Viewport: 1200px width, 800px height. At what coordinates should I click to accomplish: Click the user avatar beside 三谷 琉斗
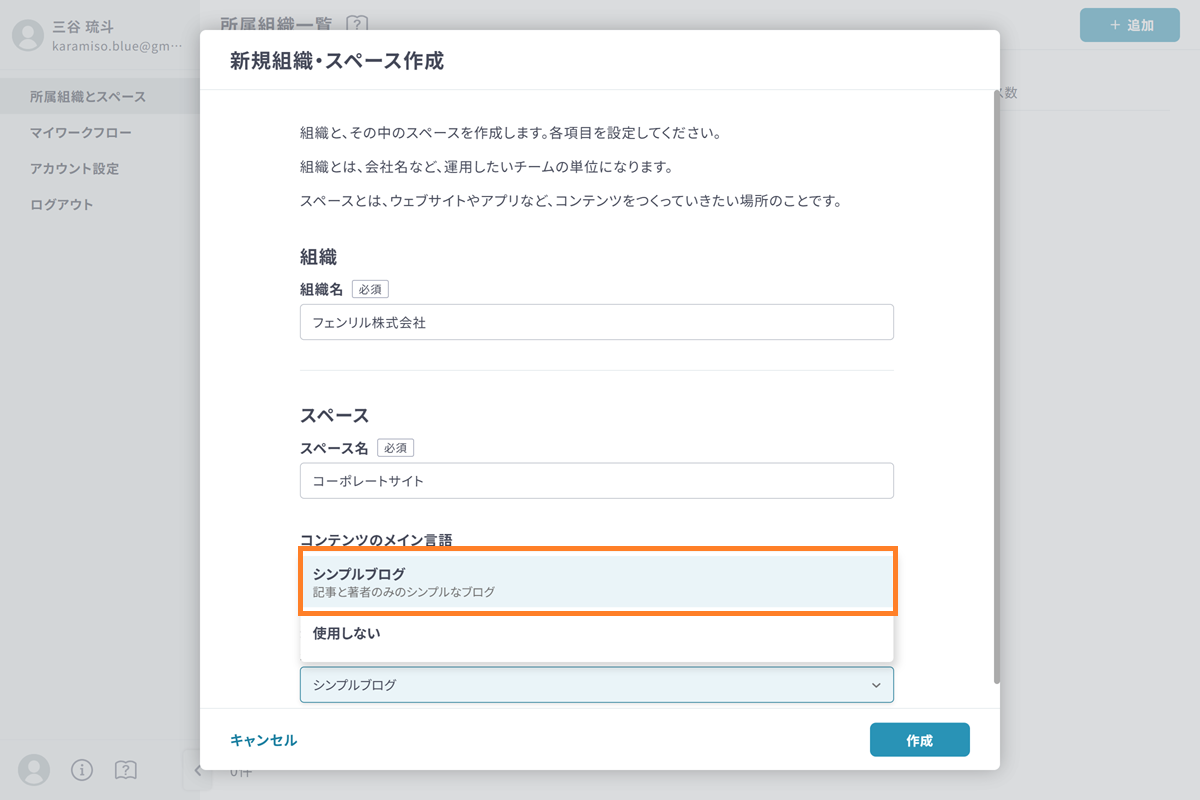(28, 36)
